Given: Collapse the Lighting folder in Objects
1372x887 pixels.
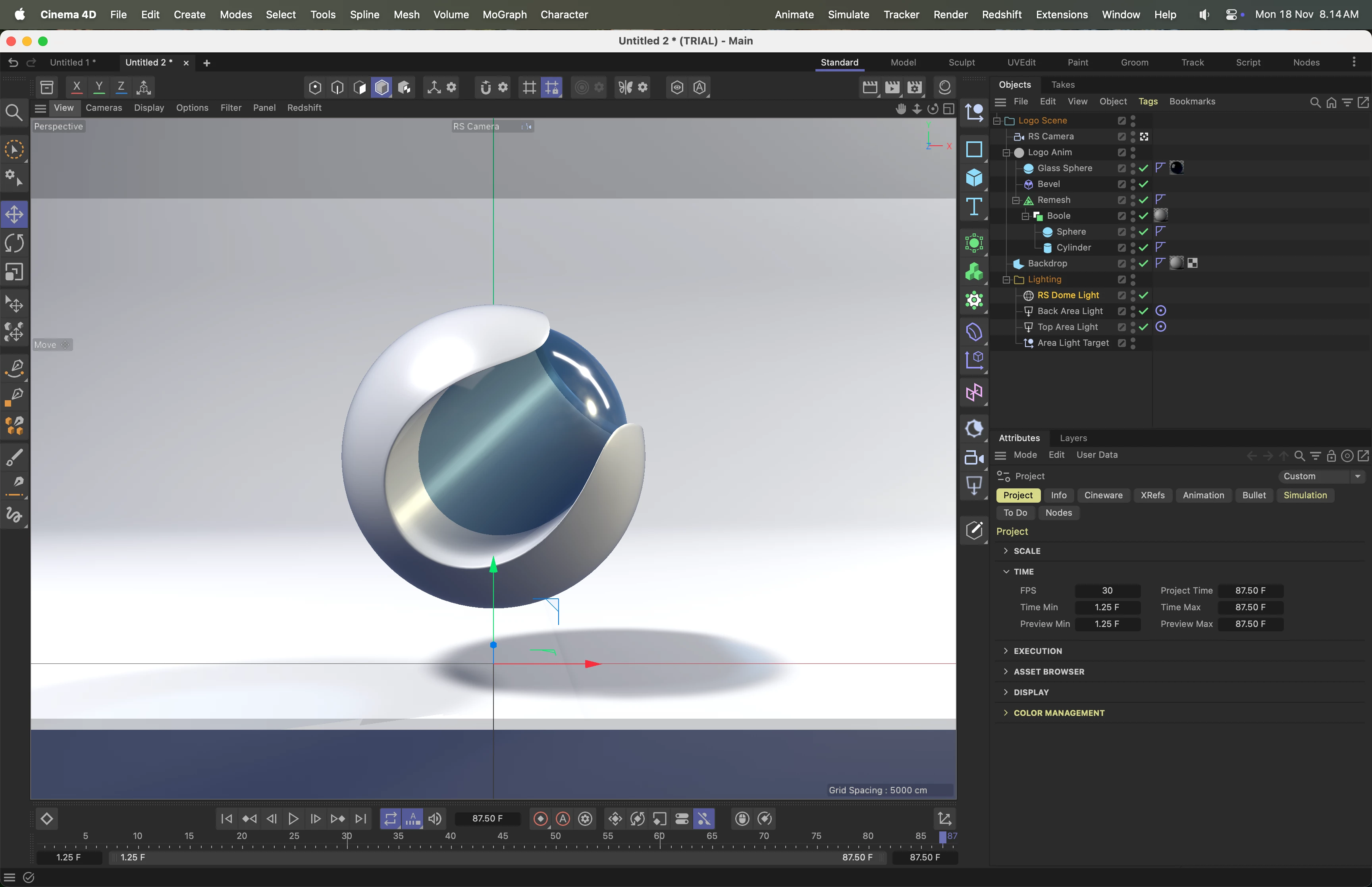Looking at the screenshot, I should click(x=1006, y=280).
